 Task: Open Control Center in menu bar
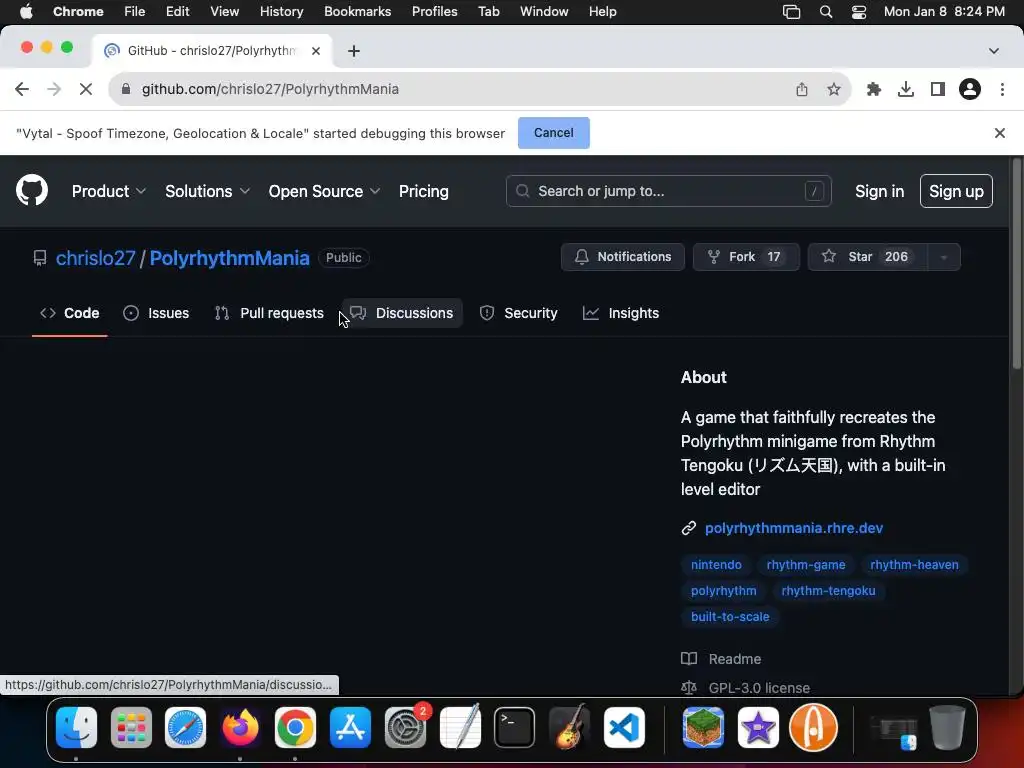click(858, 12)
